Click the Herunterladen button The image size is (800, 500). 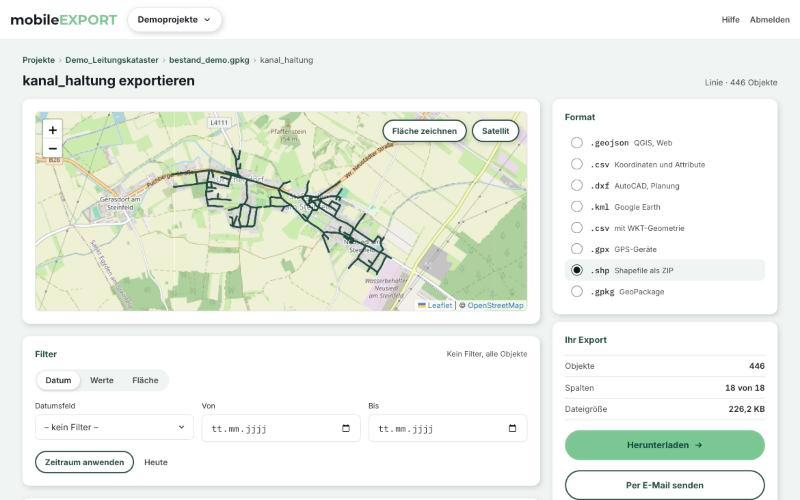coord(665,445)
